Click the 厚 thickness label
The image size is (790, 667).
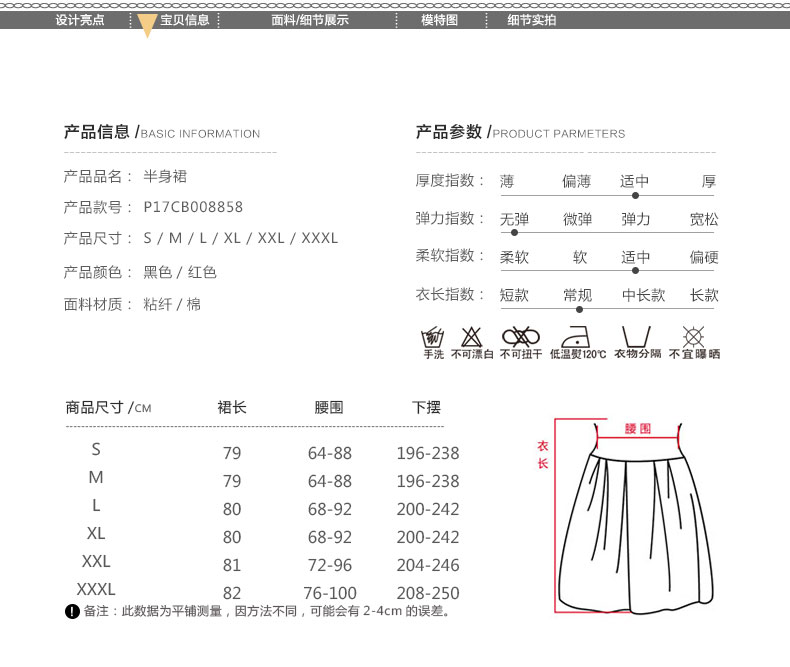tap(709, 181)
